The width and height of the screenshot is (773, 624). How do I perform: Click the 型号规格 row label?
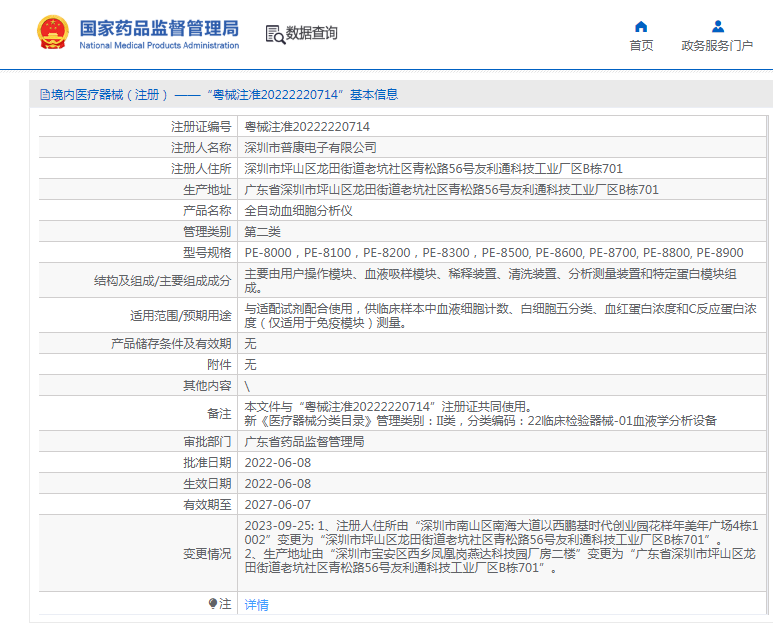(207, 253)
